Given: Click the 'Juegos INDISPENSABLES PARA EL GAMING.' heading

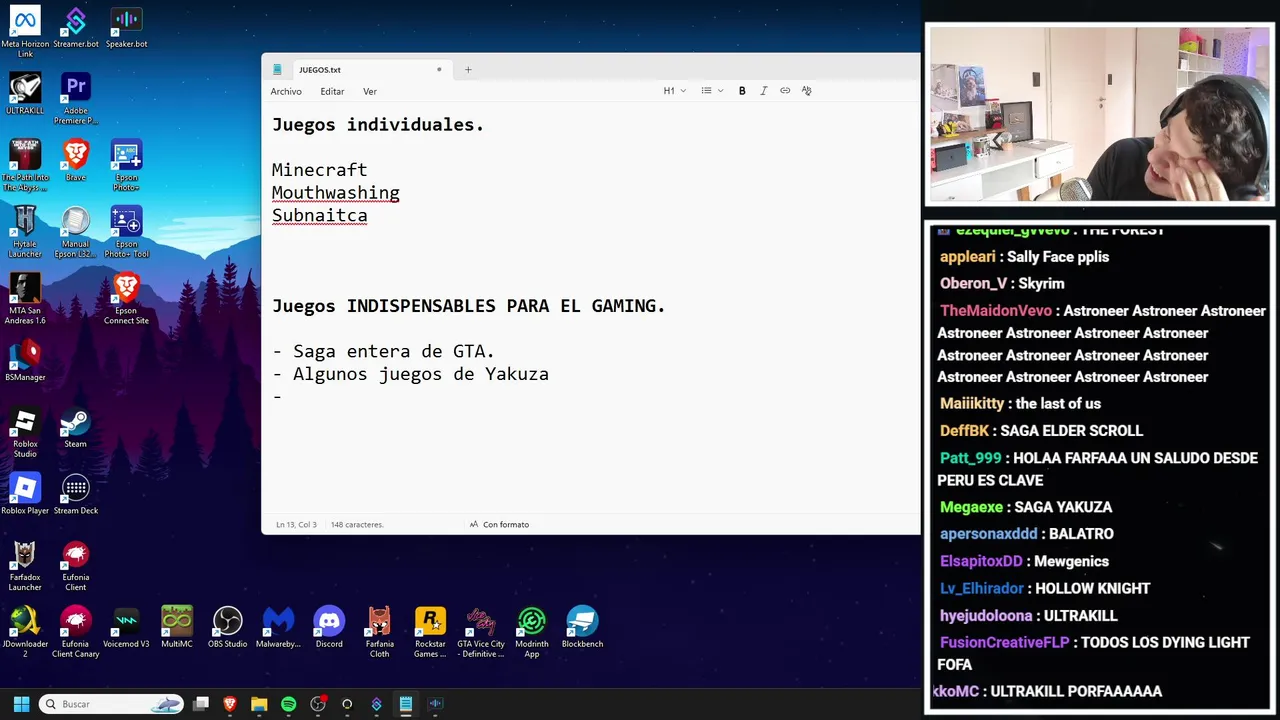Looking at the screenshot, I should (468, 306).
